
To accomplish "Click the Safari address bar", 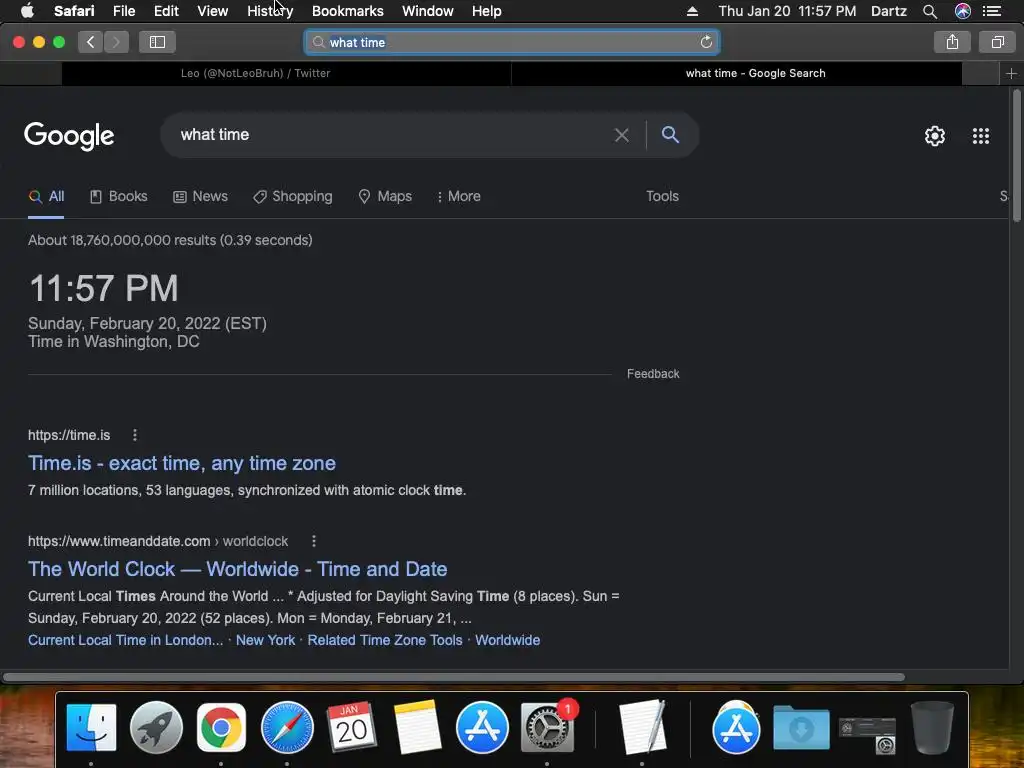I will [x=512, y=42].
